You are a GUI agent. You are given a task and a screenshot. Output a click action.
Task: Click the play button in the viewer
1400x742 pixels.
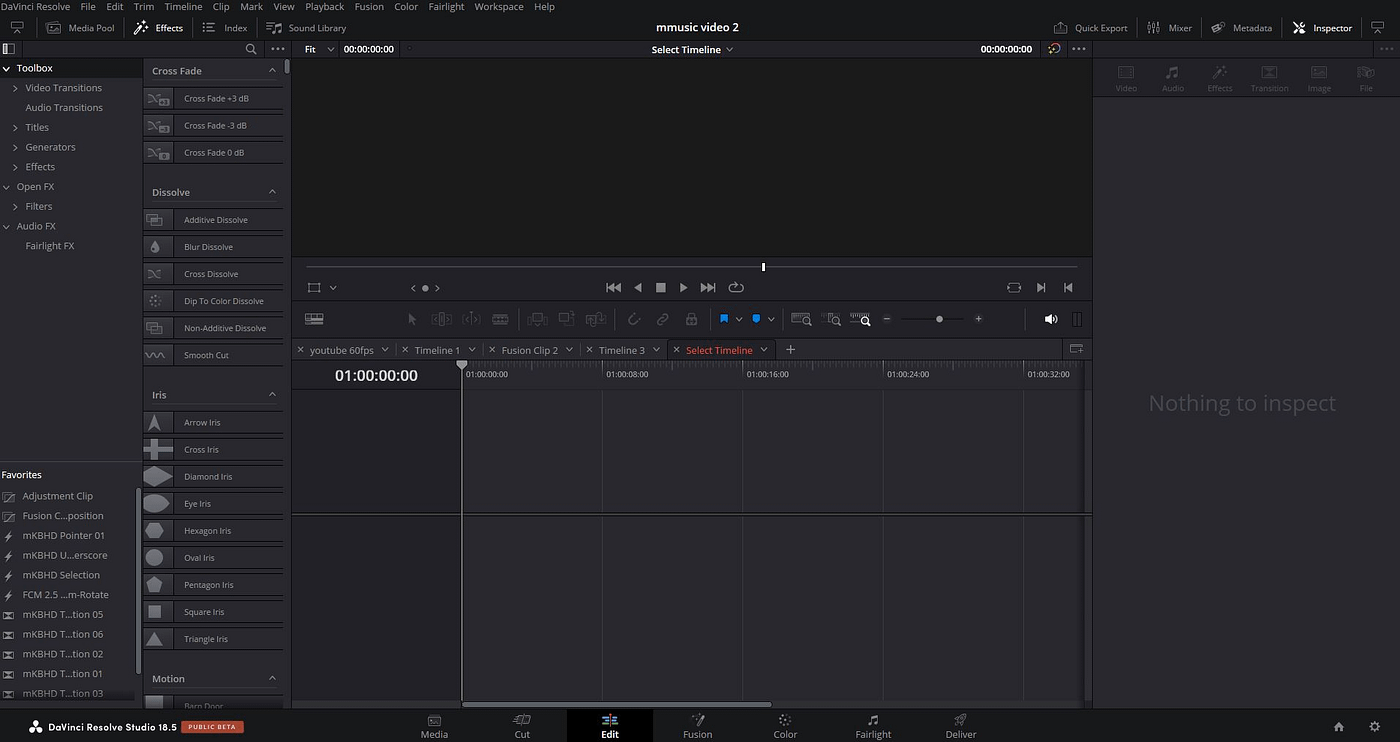tap(683, 288)
